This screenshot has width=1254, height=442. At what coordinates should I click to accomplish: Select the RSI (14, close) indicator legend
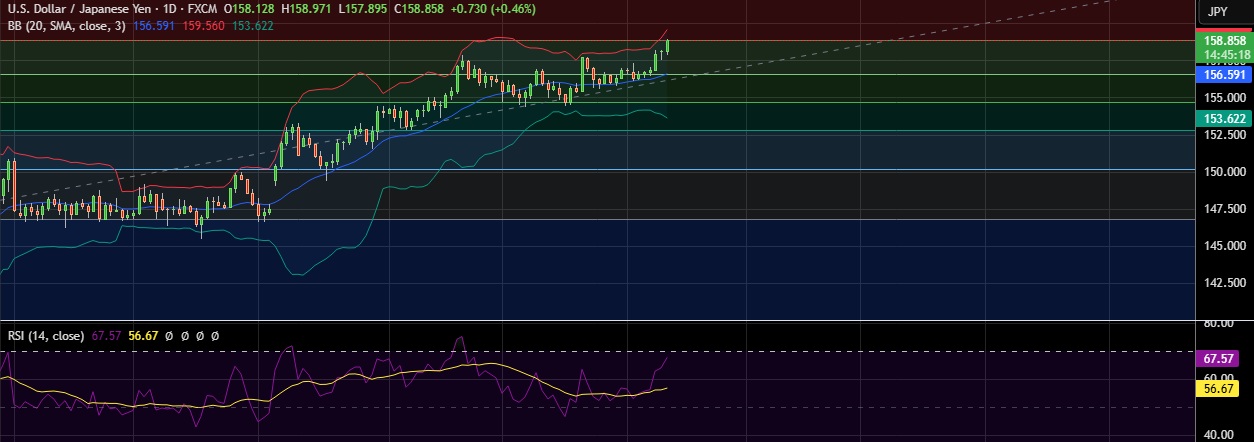(43, 336)
